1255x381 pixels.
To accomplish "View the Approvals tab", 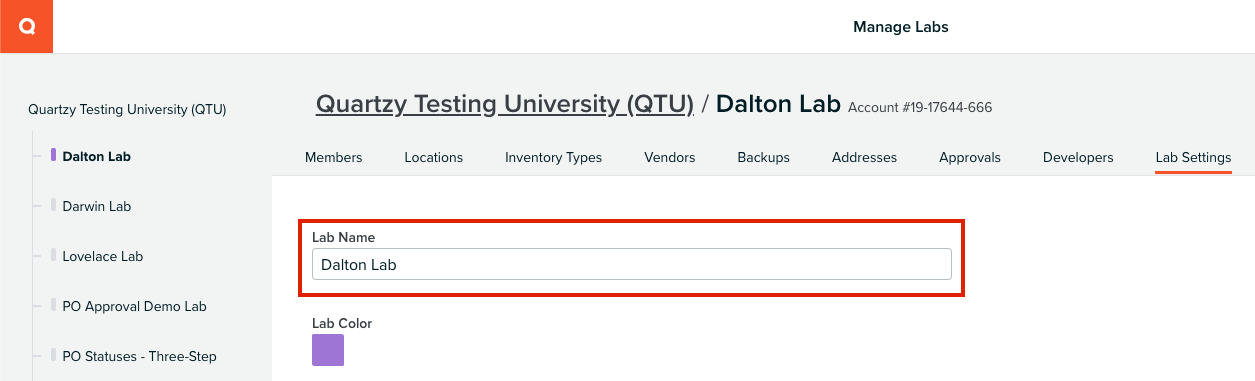I will tap(969, 157).
